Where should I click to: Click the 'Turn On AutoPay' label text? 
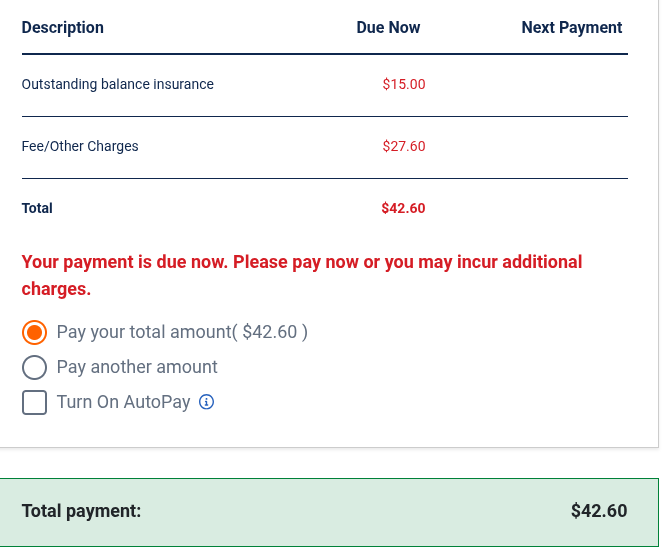123,402
